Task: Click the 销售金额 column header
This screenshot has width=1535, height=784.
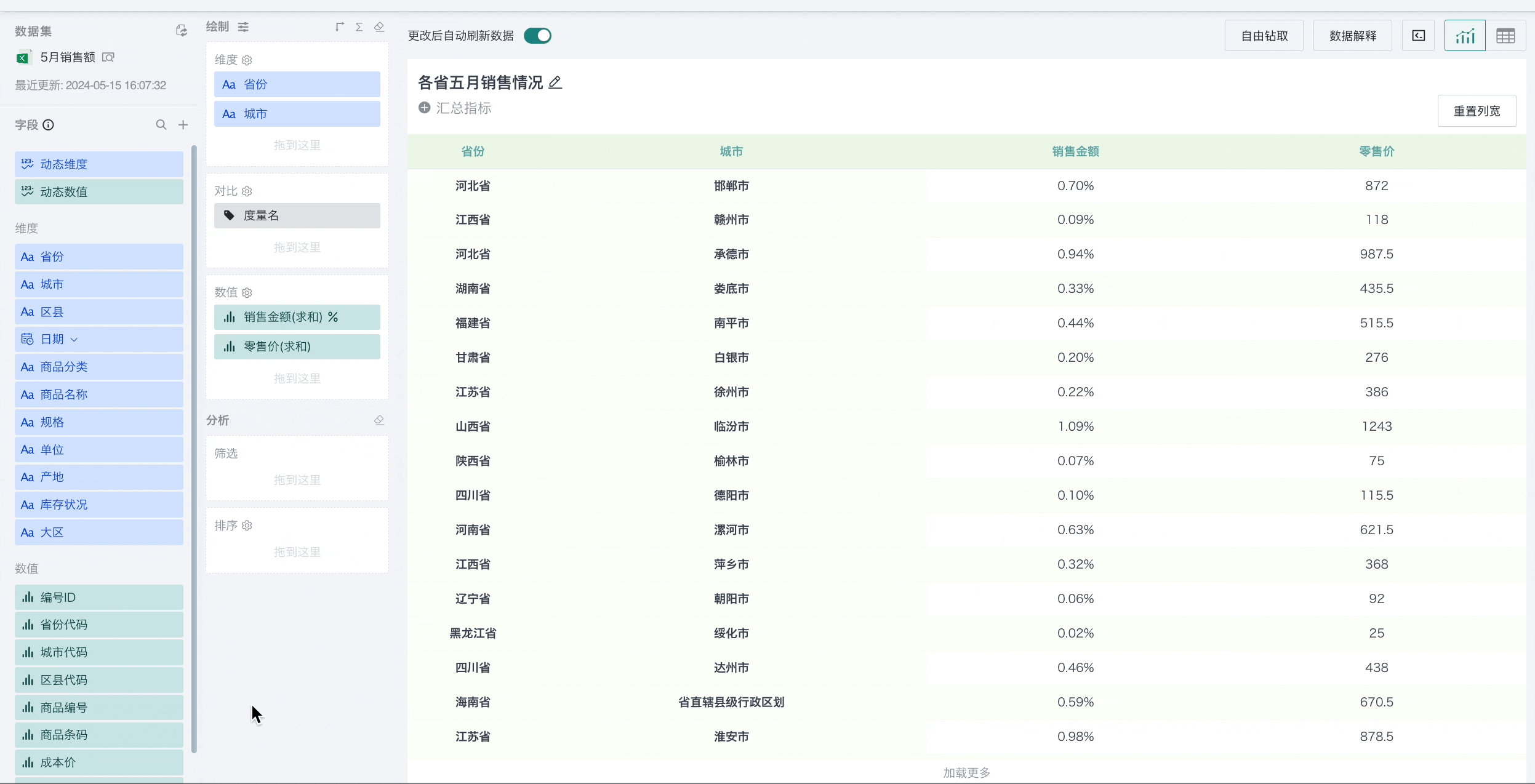Action: coord(1075,151)
